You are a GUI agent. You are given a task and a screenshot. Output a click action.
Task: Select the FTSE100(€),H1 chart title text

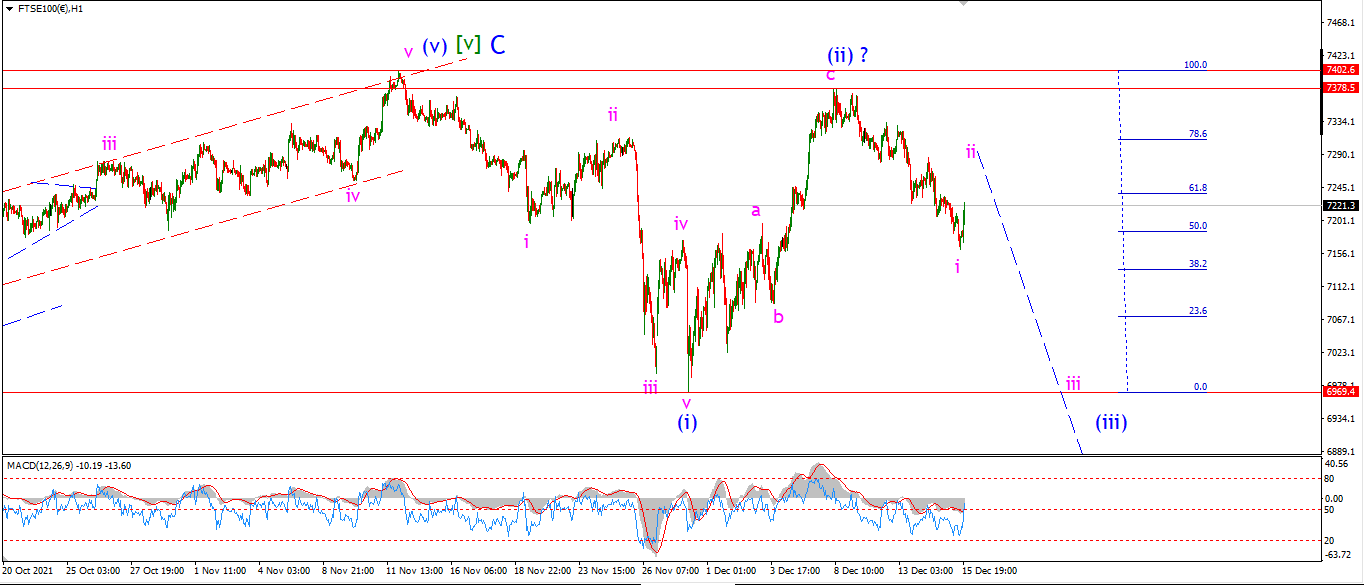coord(48,8)
